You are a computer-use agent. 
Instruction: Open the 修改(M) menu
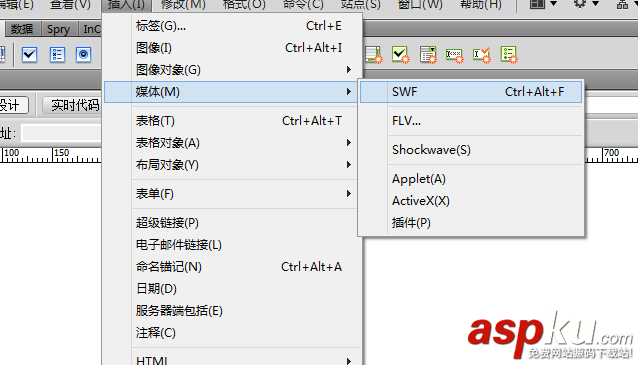[183, 5]
